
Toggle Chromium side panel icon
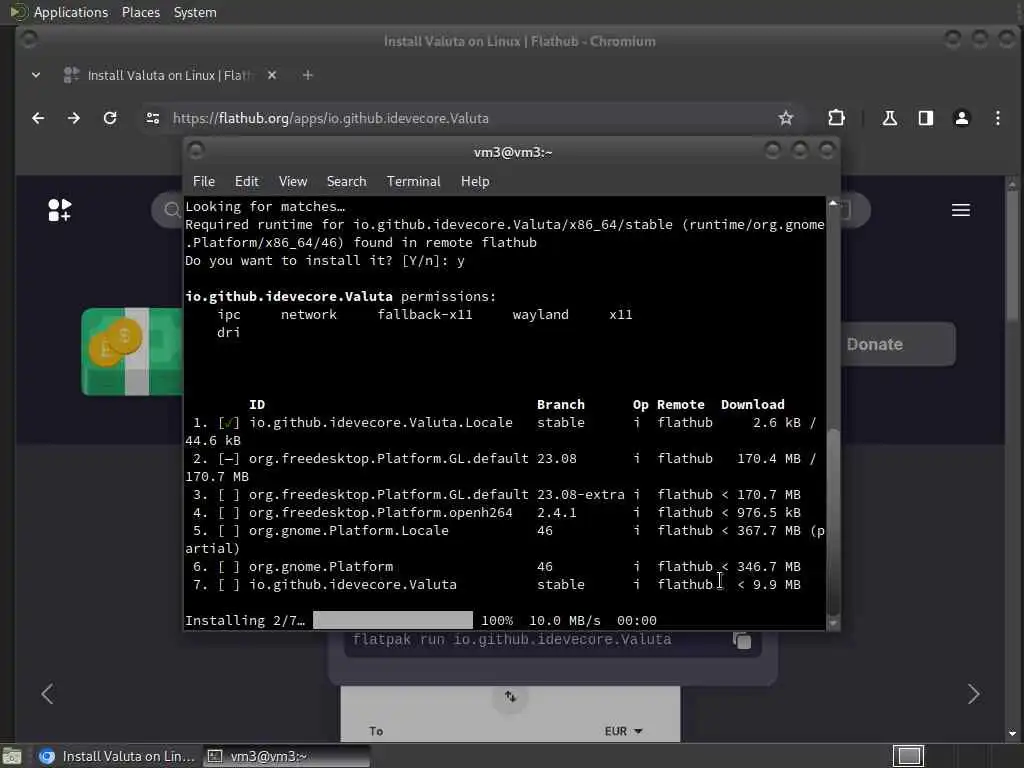[925, 118]
